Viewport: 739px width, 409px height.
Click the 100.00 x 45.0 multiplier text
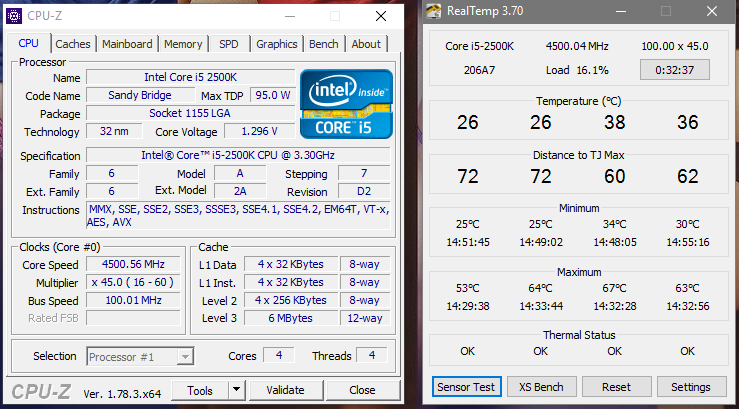point(675,46)
